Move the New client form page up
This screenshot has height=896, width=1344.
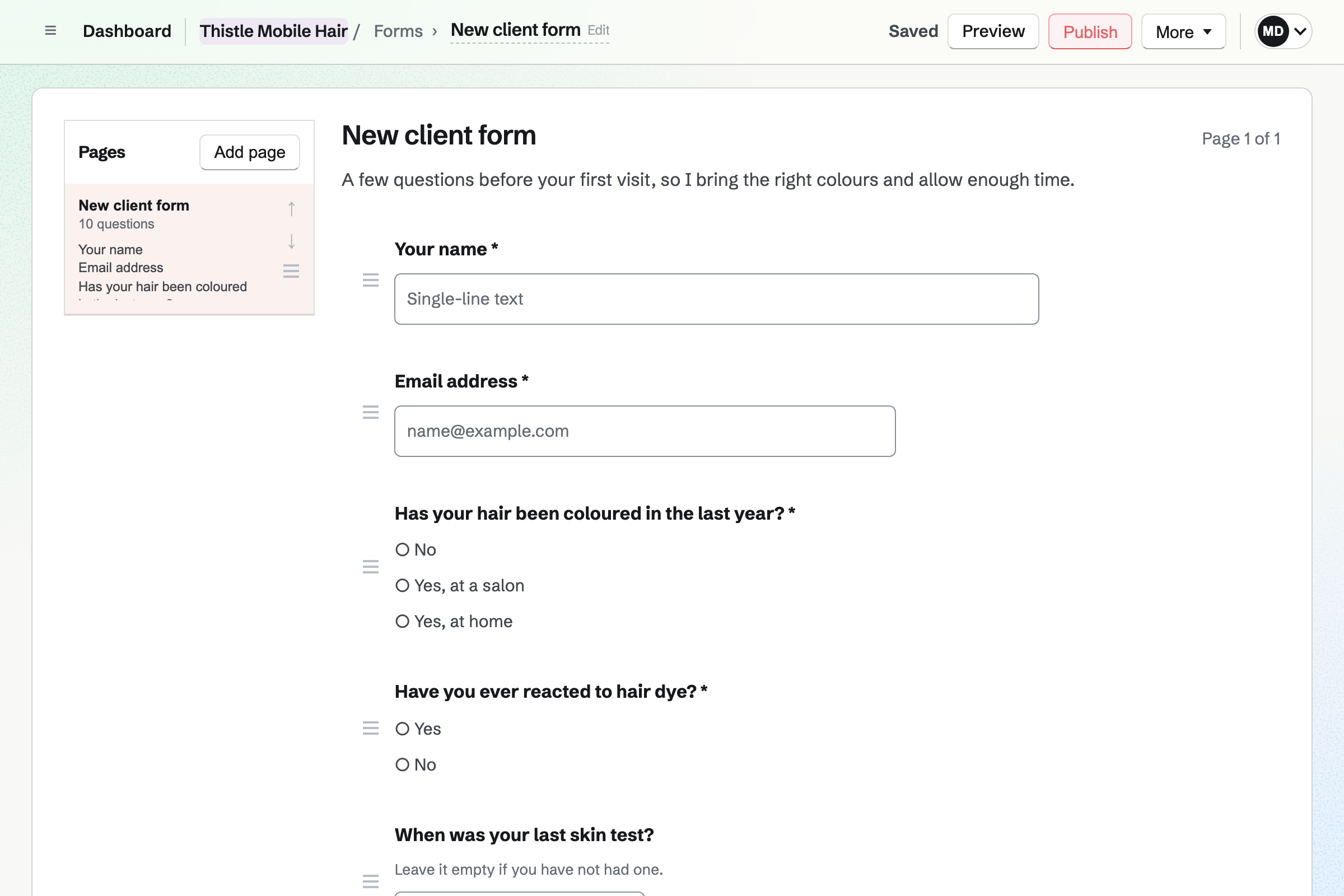(x=291, y=208)
